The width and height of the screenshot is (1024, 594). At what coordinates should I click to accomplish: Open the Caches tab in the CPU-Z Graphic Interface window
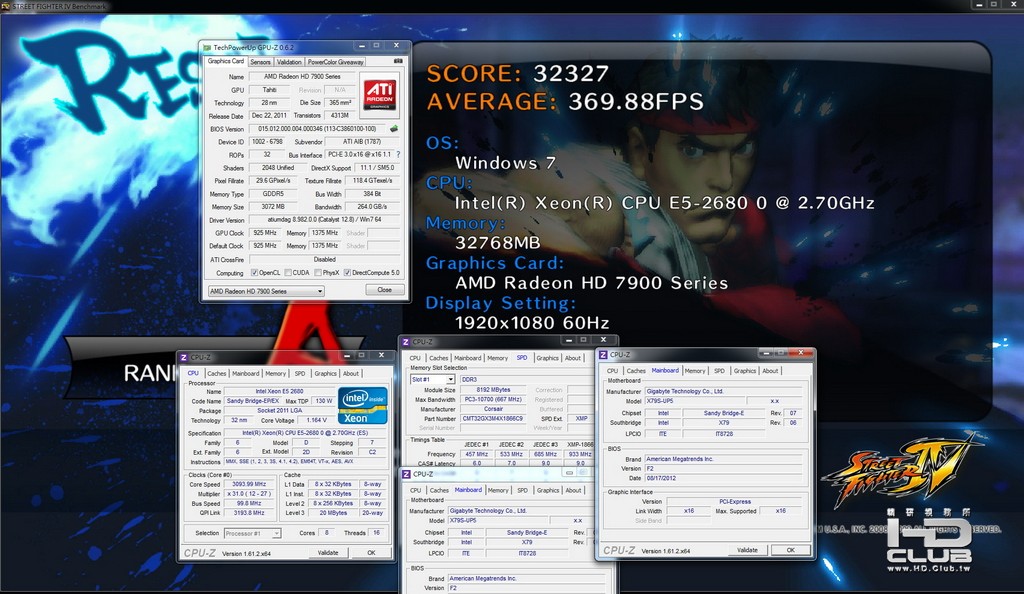click(x=636, y=371)
